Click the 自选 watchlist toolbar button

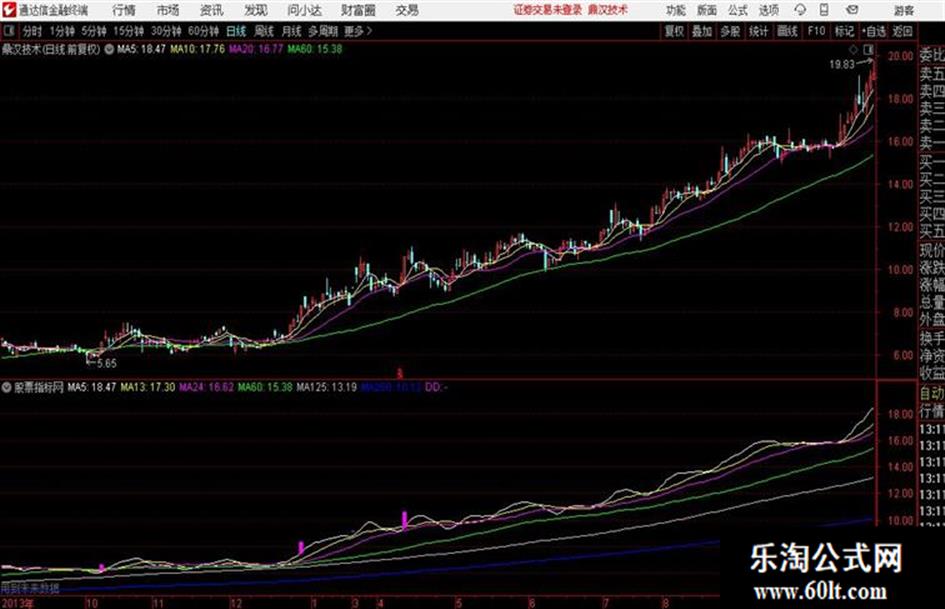click(874, 31)
